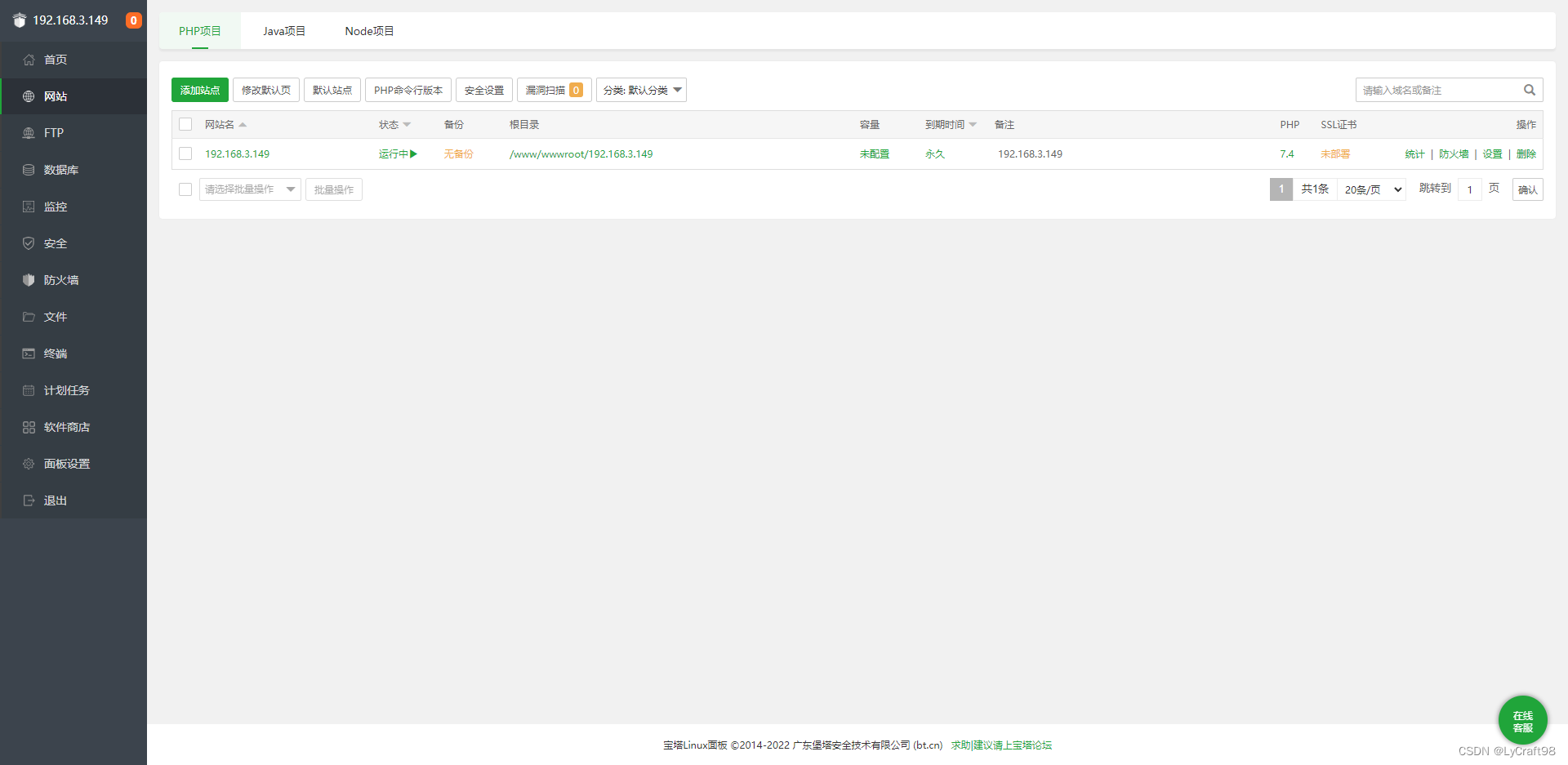The height and width of the screenshot is (765, 1568).
Task: Click the globe icon beside 网站
Action: [29, 96]
